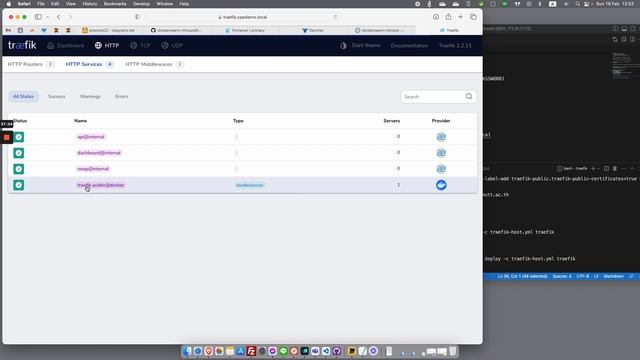Viewport: 640px width, 360px height.
Task: Click Spaces: 4 indentation in status bar
Action: [x=562, y=276]
